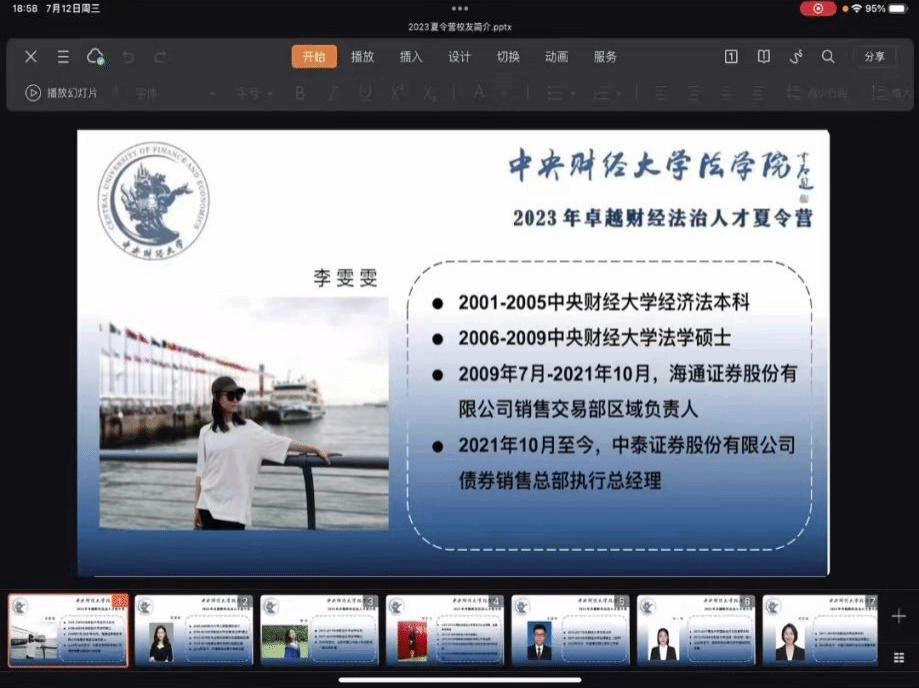919x688 pixels.
Task: Open the search magnifier
Action: tap(828, 57)
